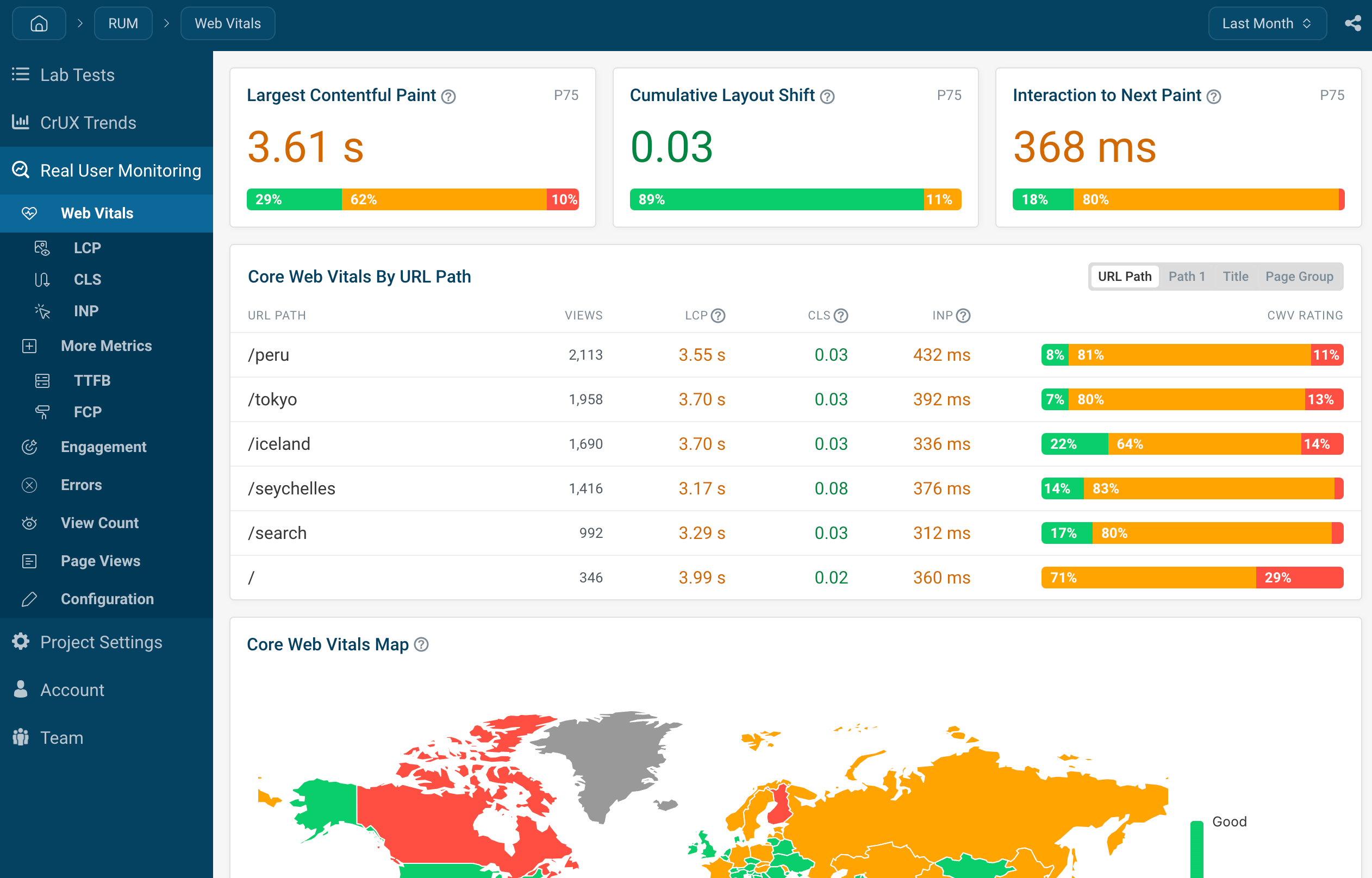Image resolution: width=1372 pixels, height=878 pixels.
Task: Open help icon next to Largest Contentful Paint
Action: click(x=449, y=96)
